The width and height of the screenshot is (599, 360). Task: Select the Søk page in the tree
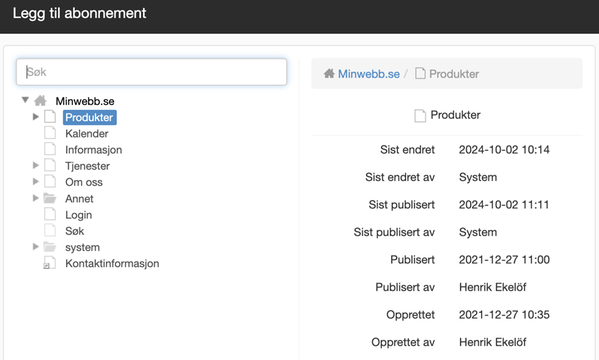74,231
